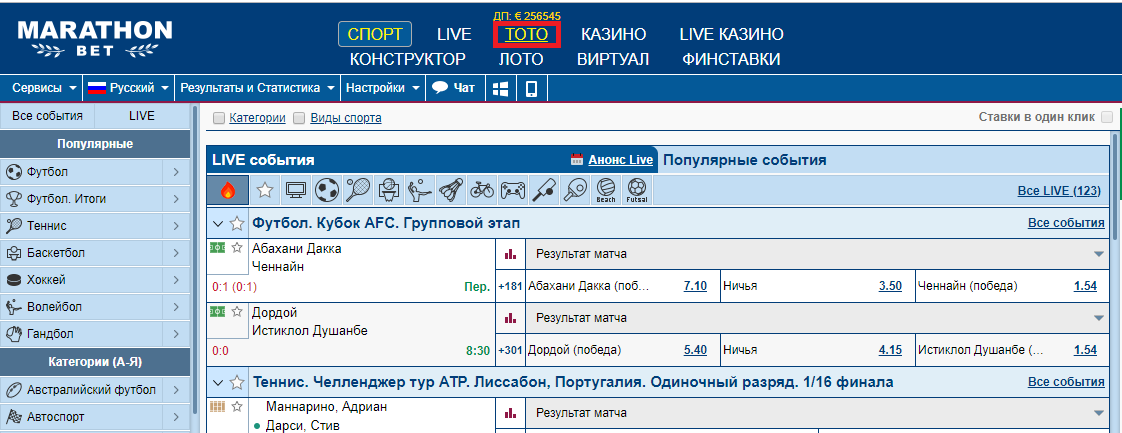Open the Настройки dropdown
The image size is (1122, 433).
point(383,88)
